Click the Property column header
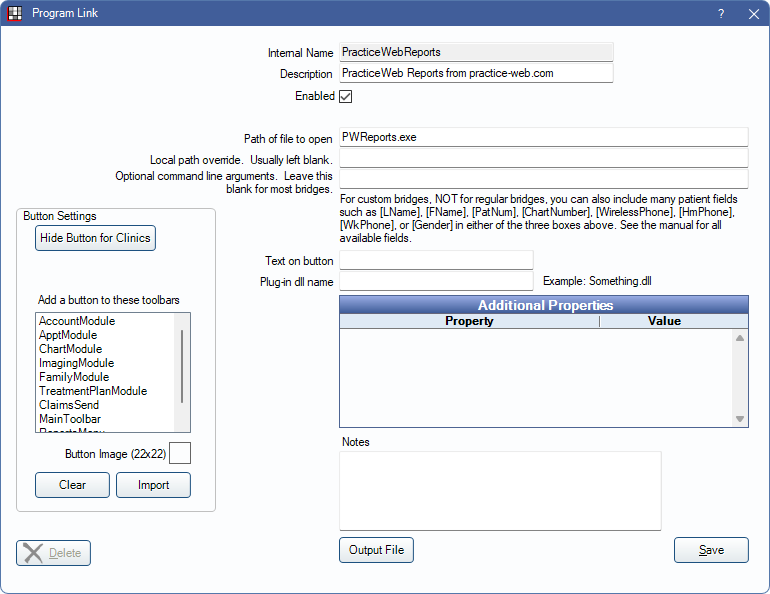Viewport: 770px width, 594px height. [x=469, y=321]
